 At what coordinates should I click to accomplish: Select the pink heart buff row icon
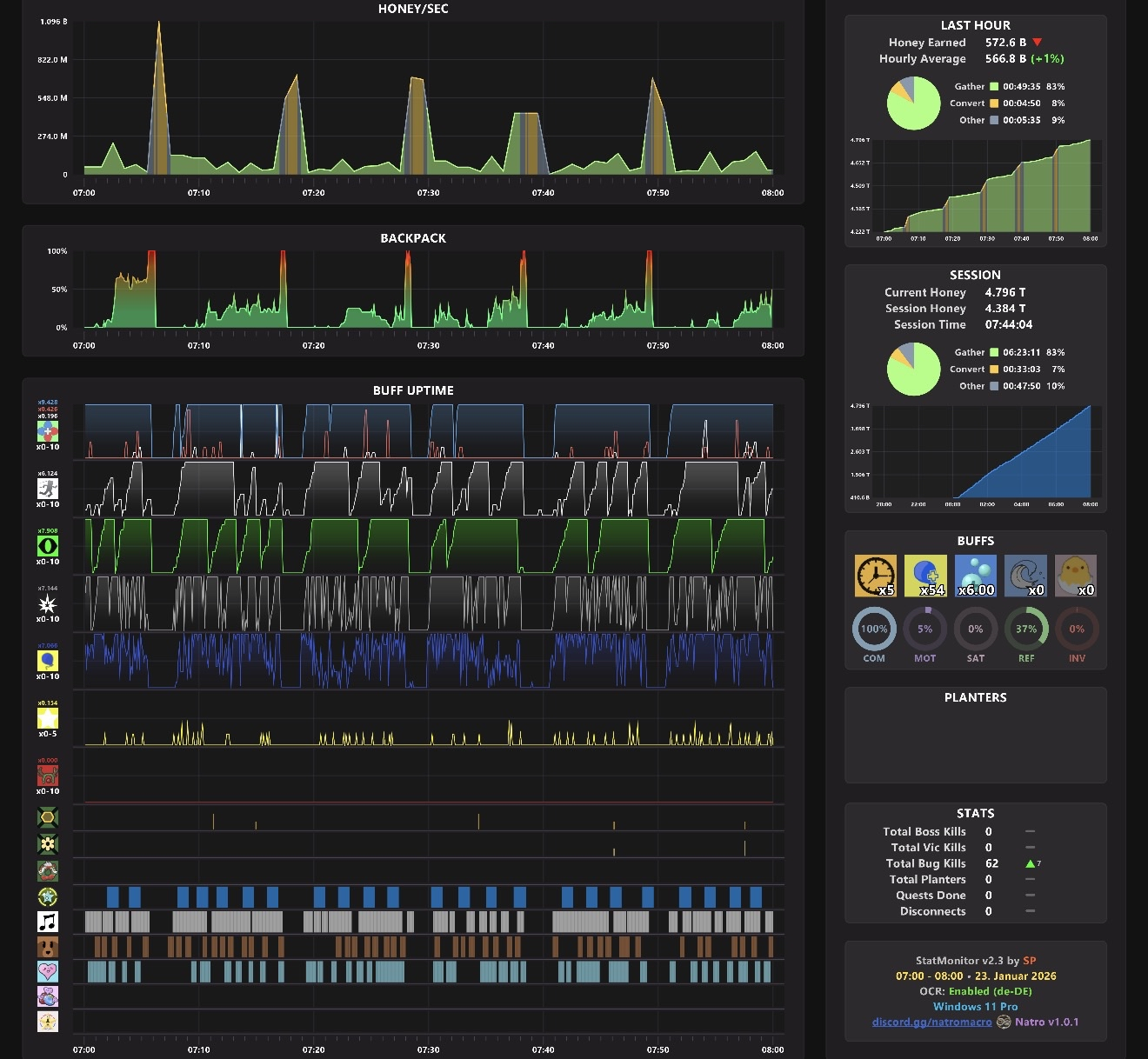pos(48,971)
